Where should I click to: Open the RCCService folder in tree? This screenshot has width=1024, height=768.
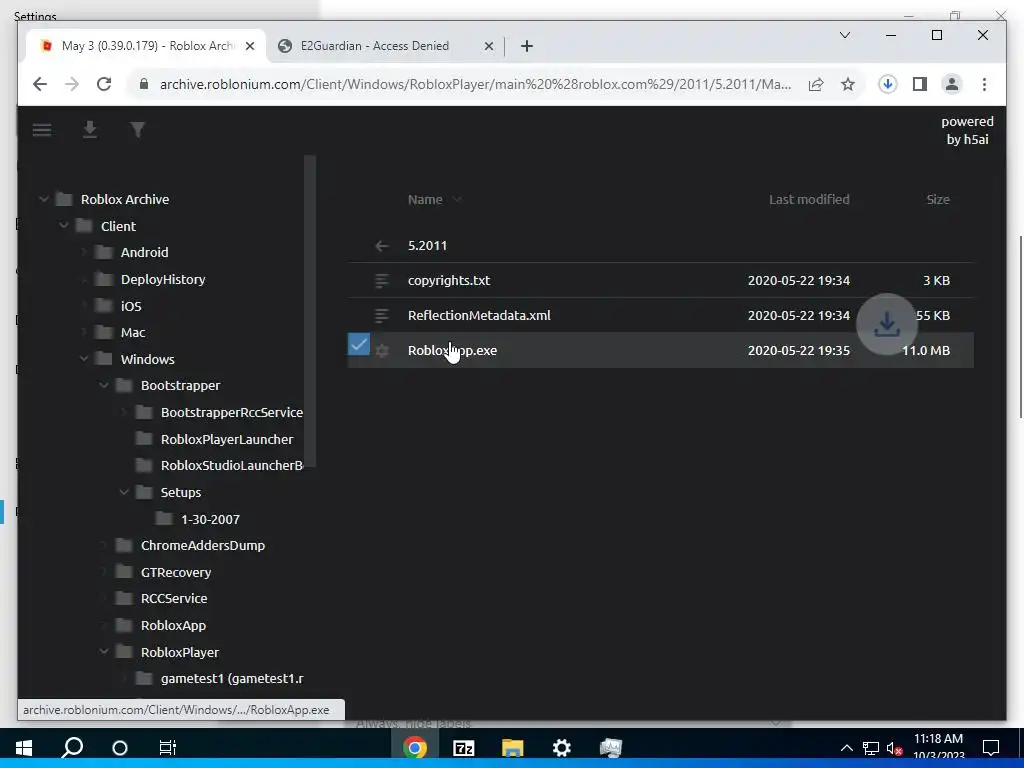pos(174,598)
